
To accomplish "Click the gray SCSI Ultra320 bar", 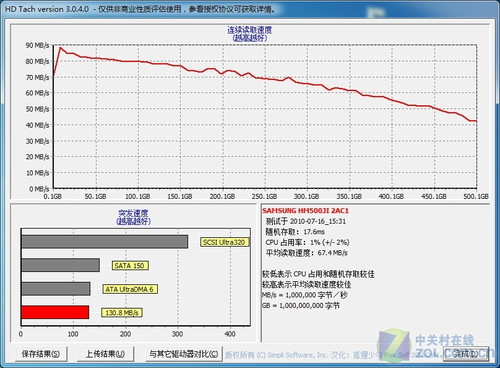I will 104,242.
